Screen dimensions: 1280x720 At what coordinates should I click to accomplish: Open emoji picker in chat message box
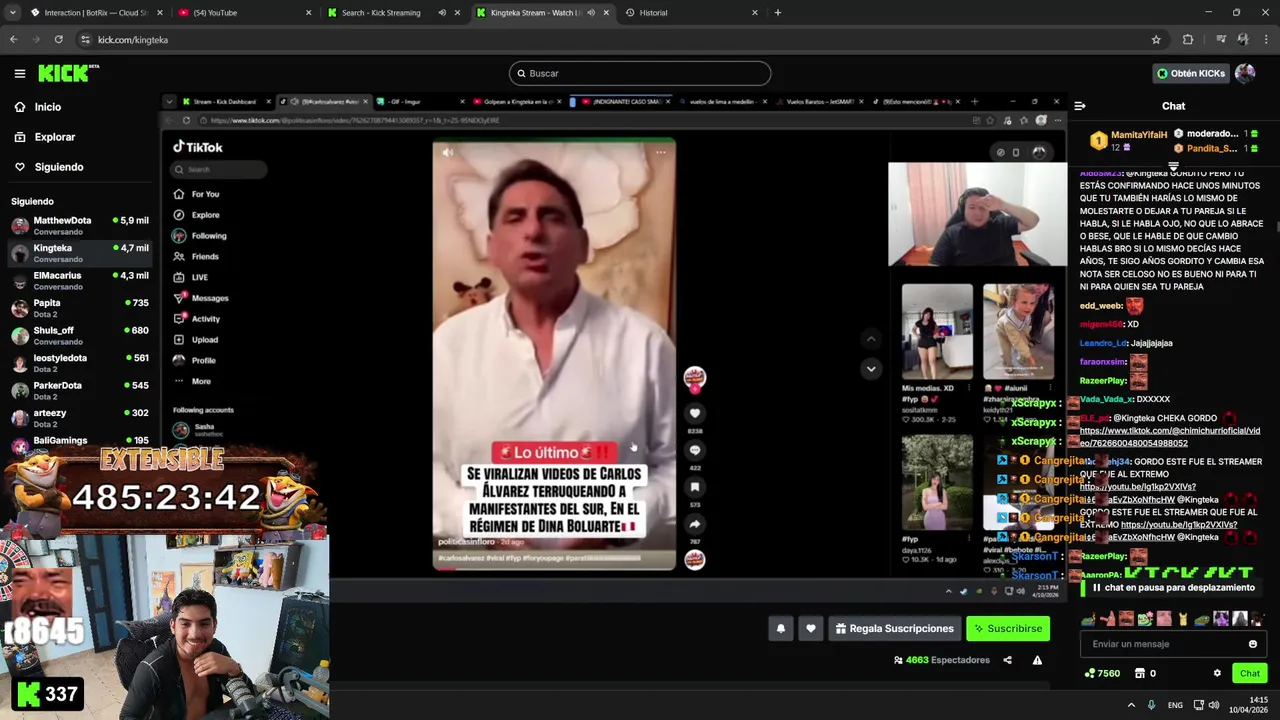[x=1253, y=644]
